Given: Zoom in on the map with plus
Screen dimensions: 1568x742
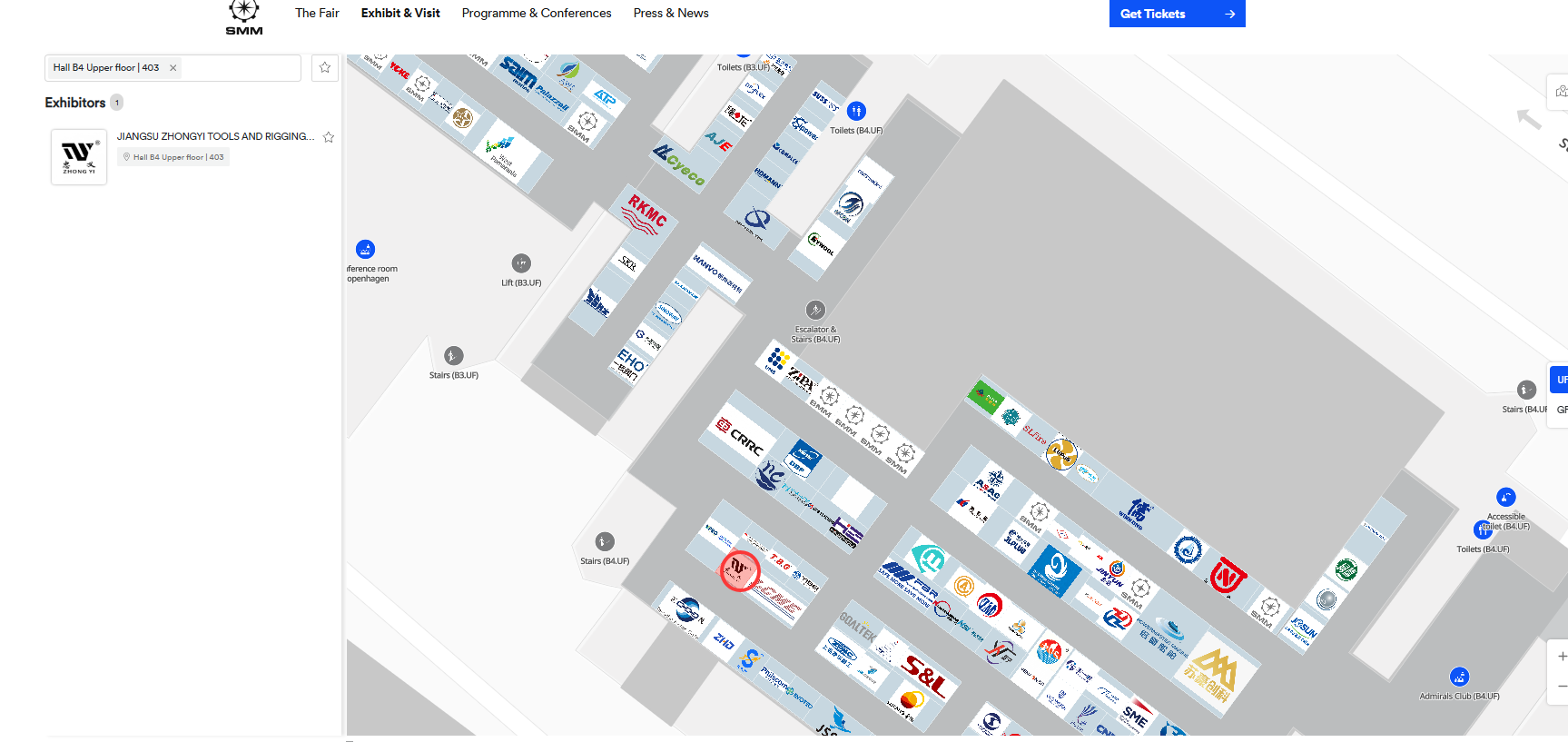Looking at the screenshot, I should (1561, 656).
